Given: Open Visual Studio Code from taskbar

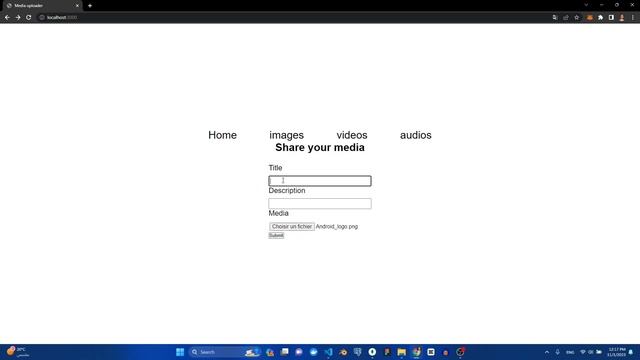Looking at the screenshot, I should [328, 352].
